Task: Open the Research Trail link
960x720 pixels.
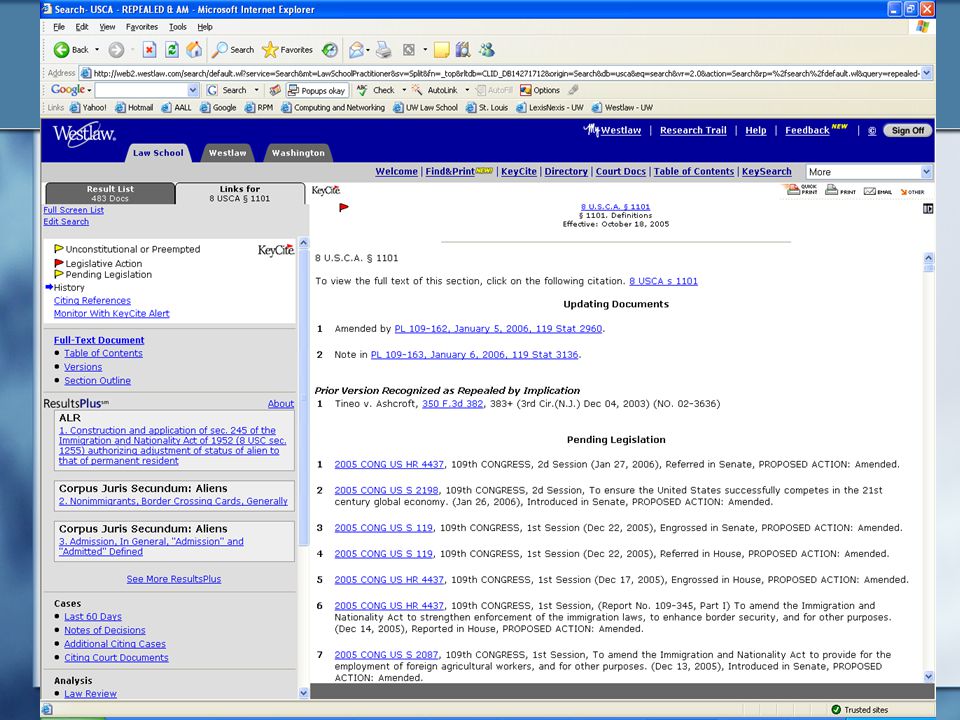Action: tap(693, 130)
